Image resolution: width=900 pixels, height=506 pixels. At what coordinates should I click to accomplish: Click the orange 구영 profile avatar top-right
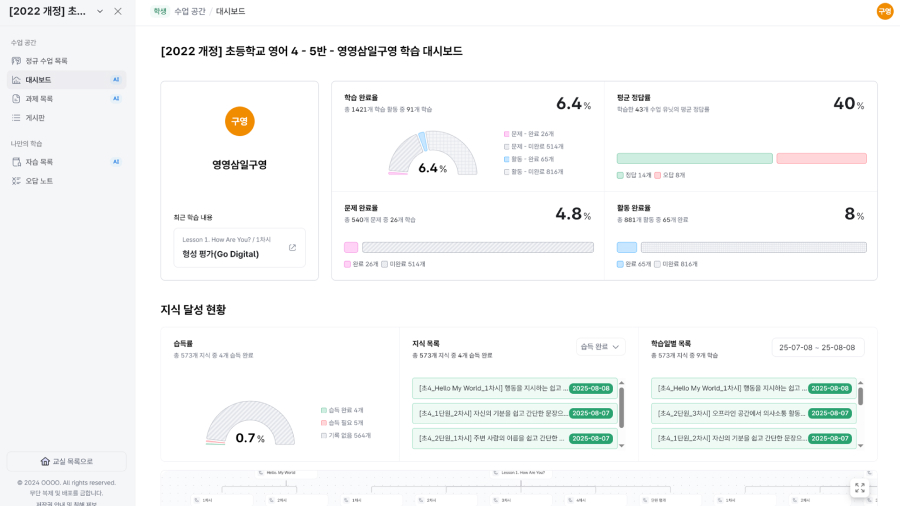click(885, 11)
